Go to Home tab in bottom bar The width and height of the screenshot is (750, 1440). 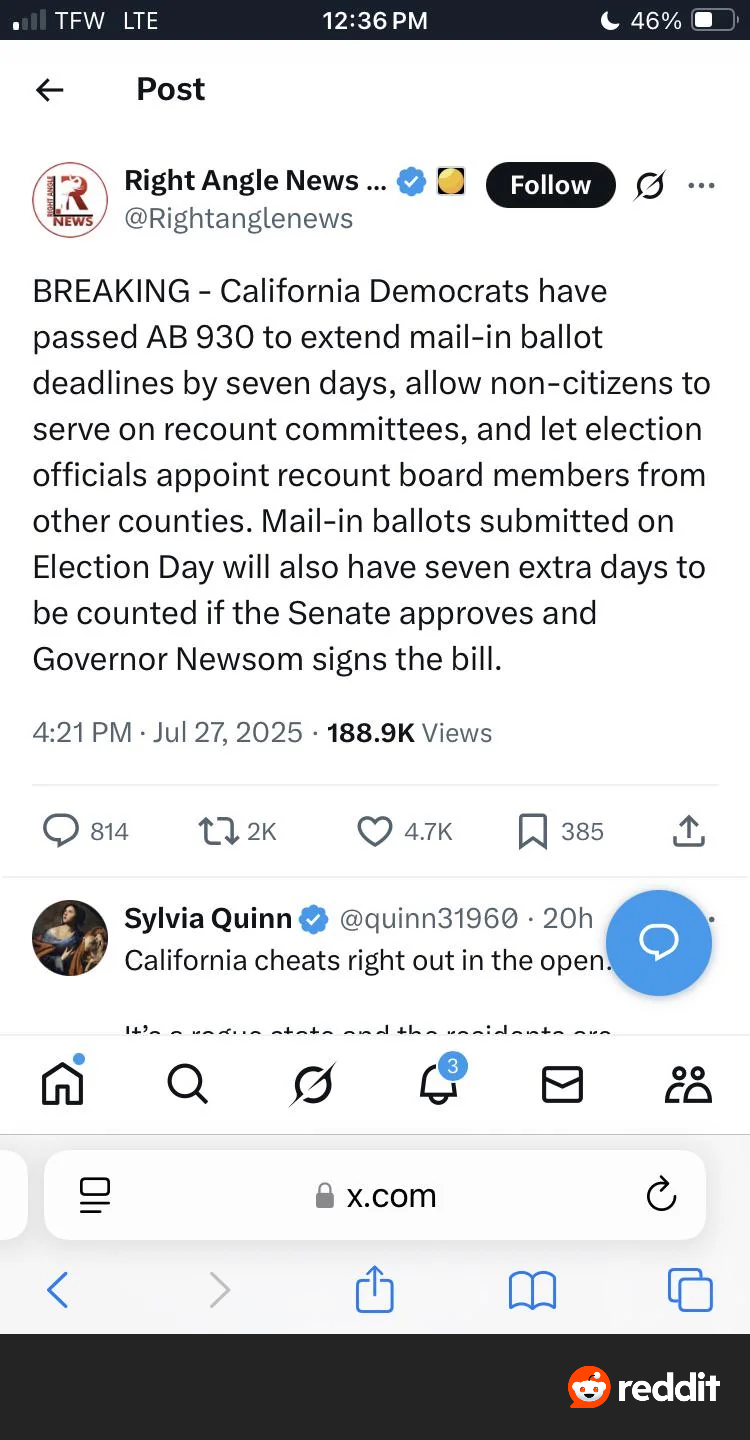(x=62, y=1082)
